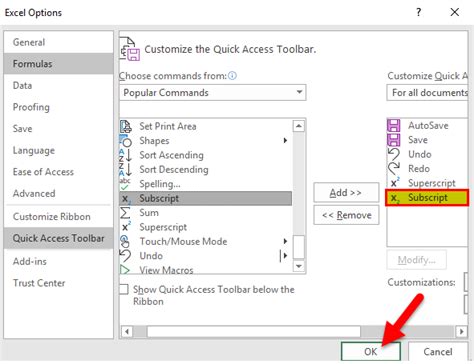This screenshot has width=474, height=364.
Task: Open the Advanced options category
Action: (58, 193)
